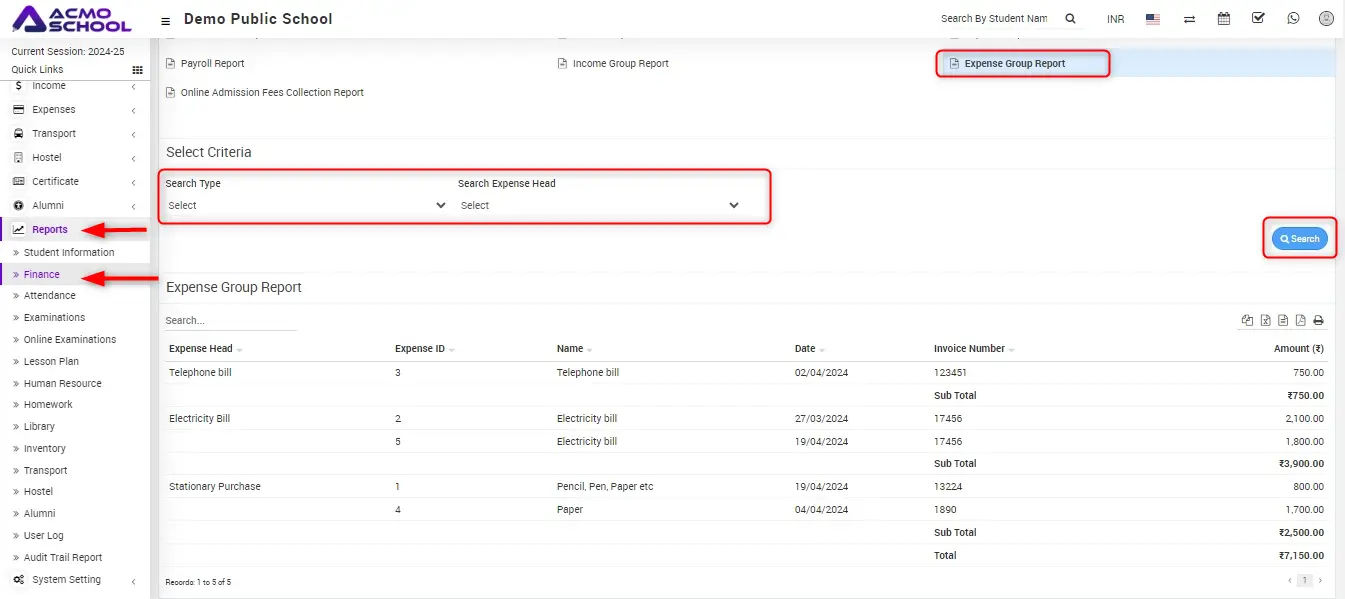Export report to Excel file

(1265, 321)
